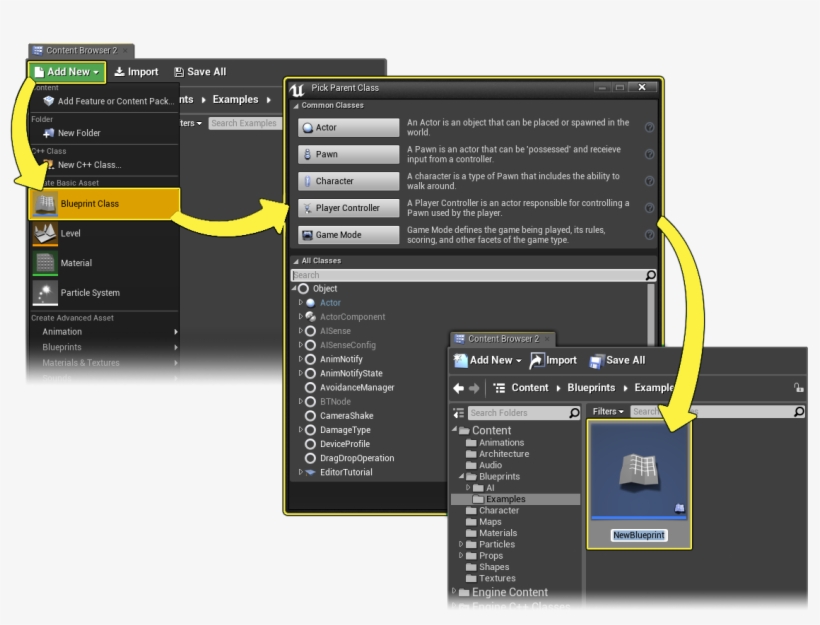820x625 pixels.
Task: Click the Search Folders input field
Action: coord(517,413)
